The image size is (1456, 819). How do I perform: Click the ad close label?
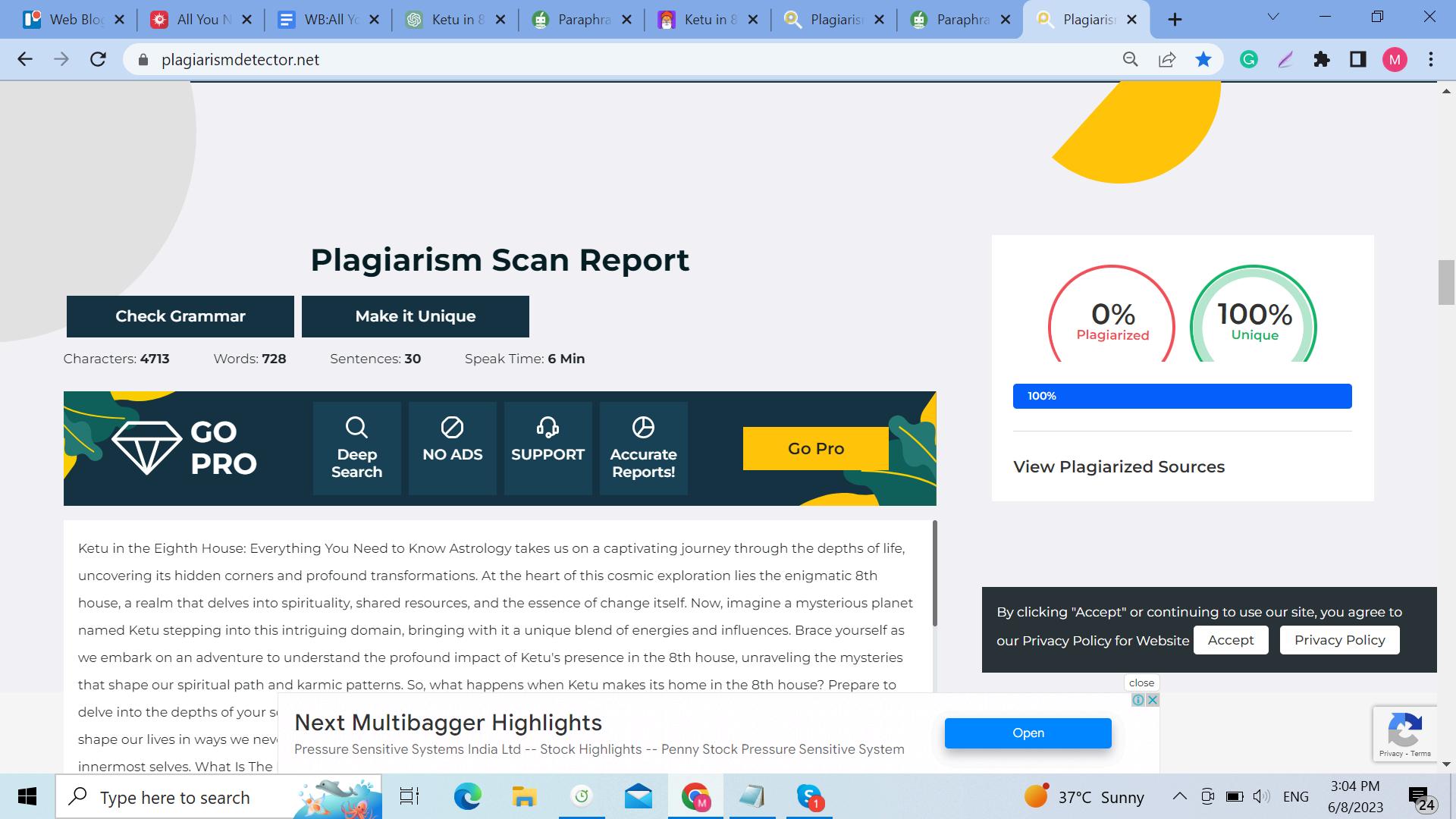[1141, 682]
